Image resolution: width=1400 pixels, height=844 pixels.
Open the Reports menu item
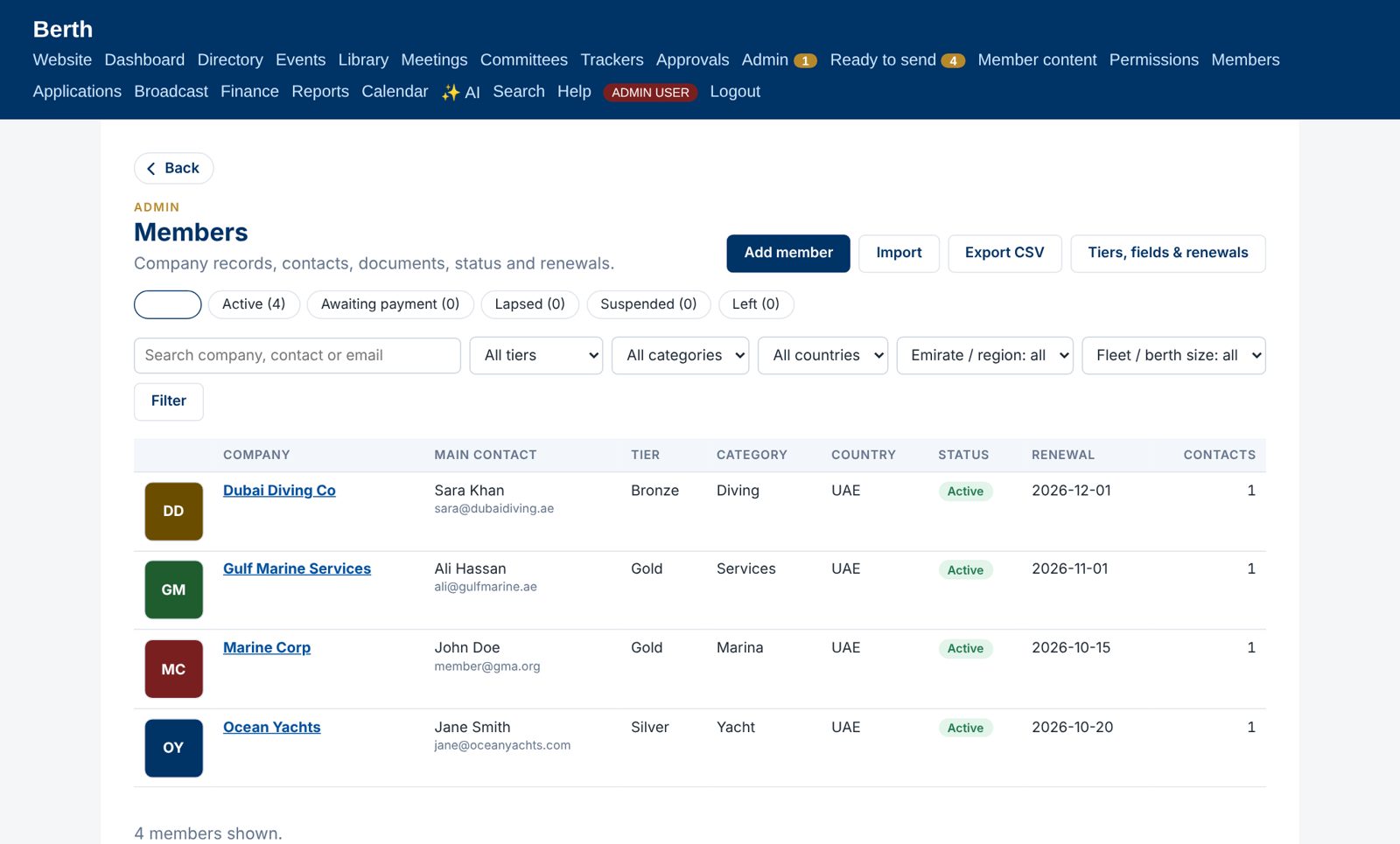(320, 92)
